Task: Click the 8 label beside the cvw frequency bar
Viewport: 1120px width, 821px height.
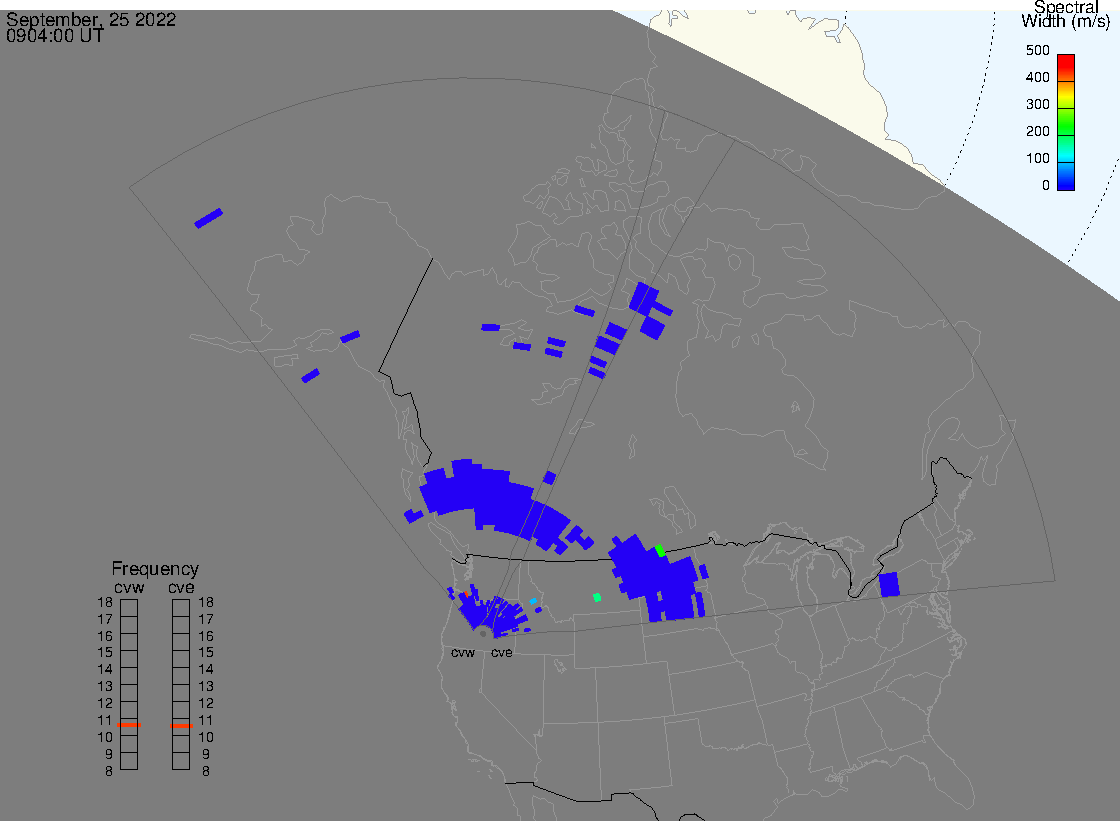Action: (109, 771)
